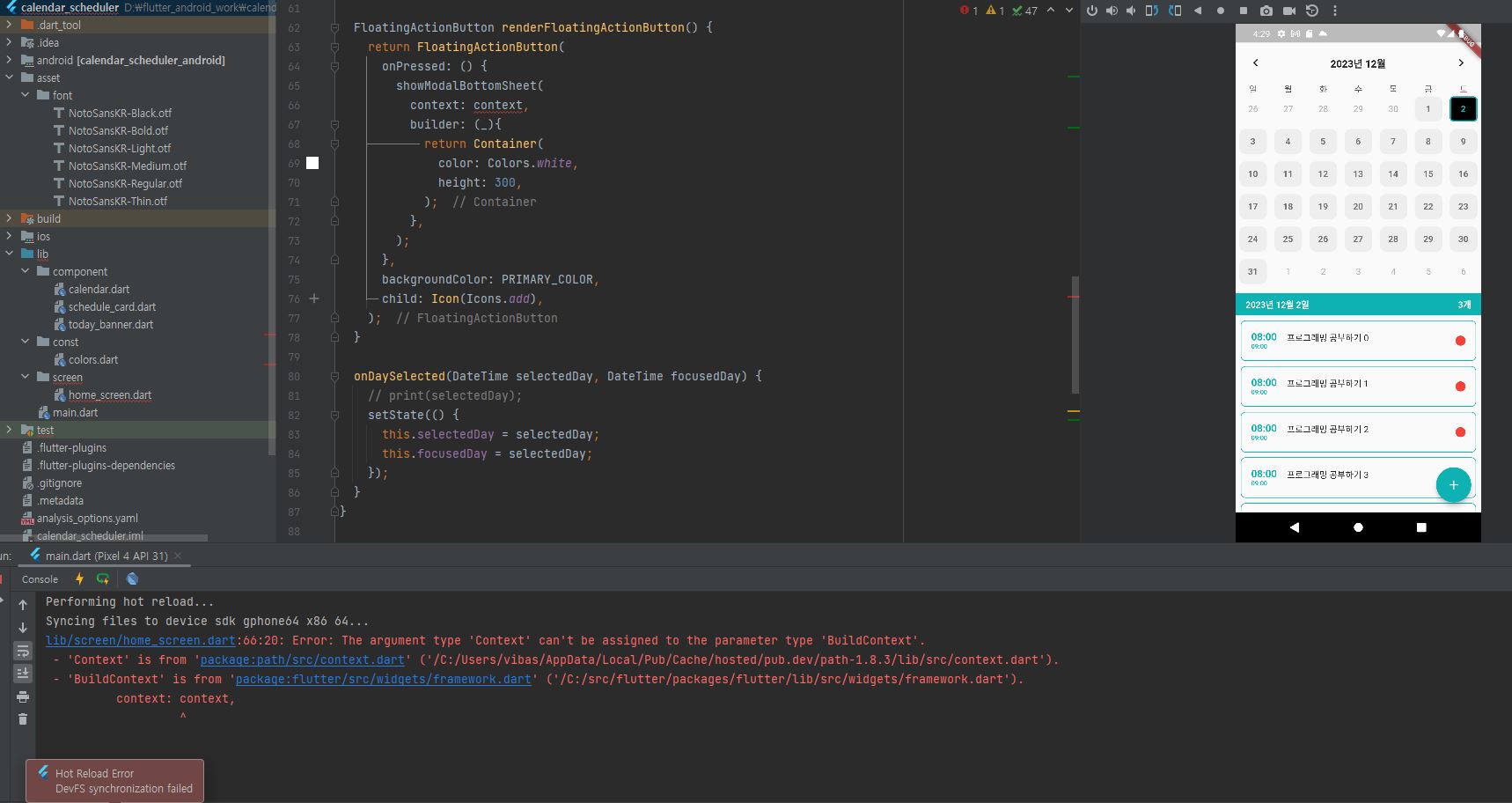Tap the phone's bottom recents square button
Screen dimensions: 1512x803
(x=1421, y=527)
